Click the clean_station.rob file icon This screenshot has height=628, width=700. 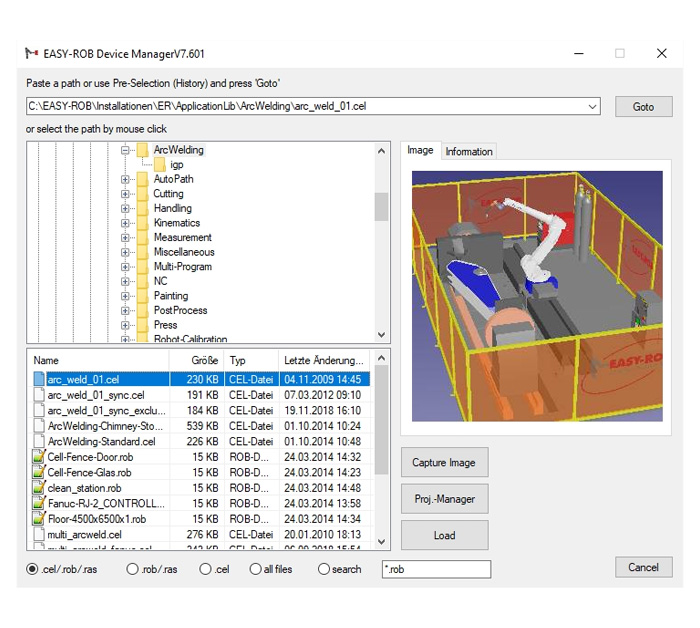[39, 488]
